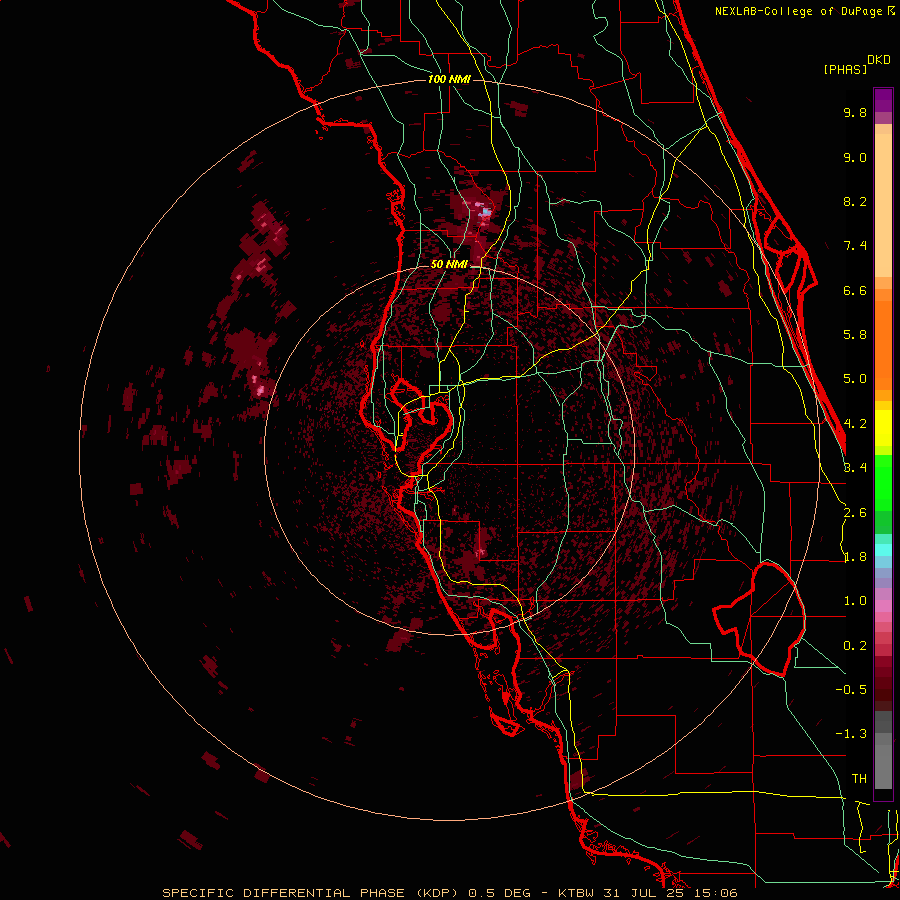Click the TH threshold legend label
Screen dimensions: 900x900
(x=859, y=779)
